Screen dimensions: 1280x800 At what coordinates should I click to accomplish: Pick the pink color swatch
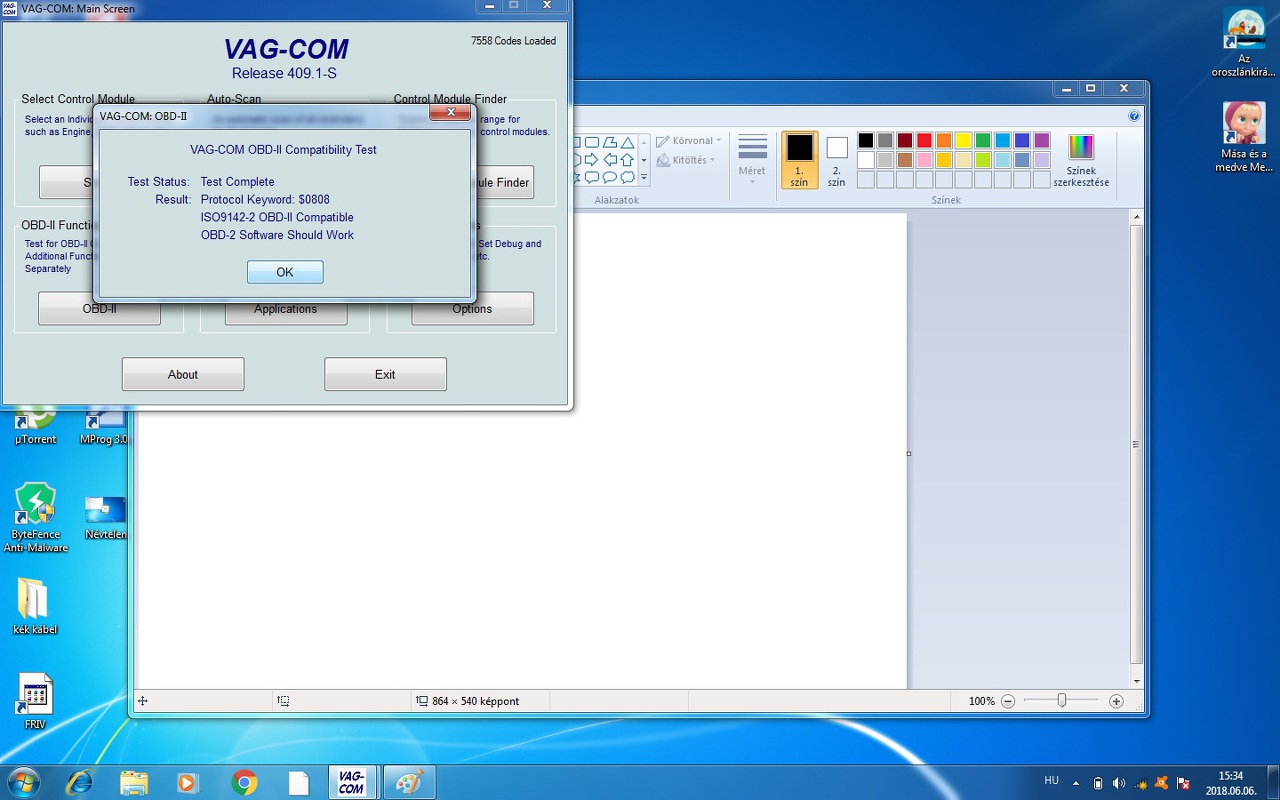924,160
